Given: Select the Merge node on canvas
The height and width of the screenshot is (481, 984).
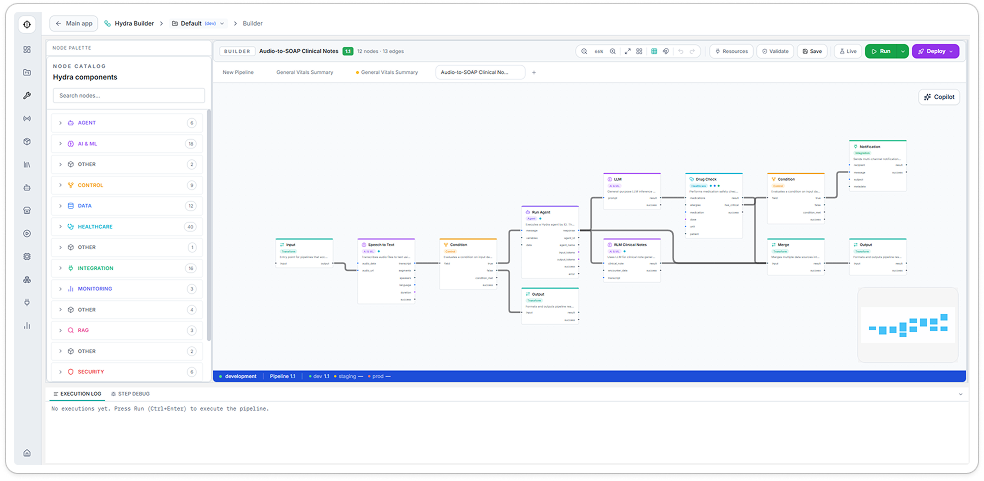Looking at the screenshot, I should pos(796,256).
